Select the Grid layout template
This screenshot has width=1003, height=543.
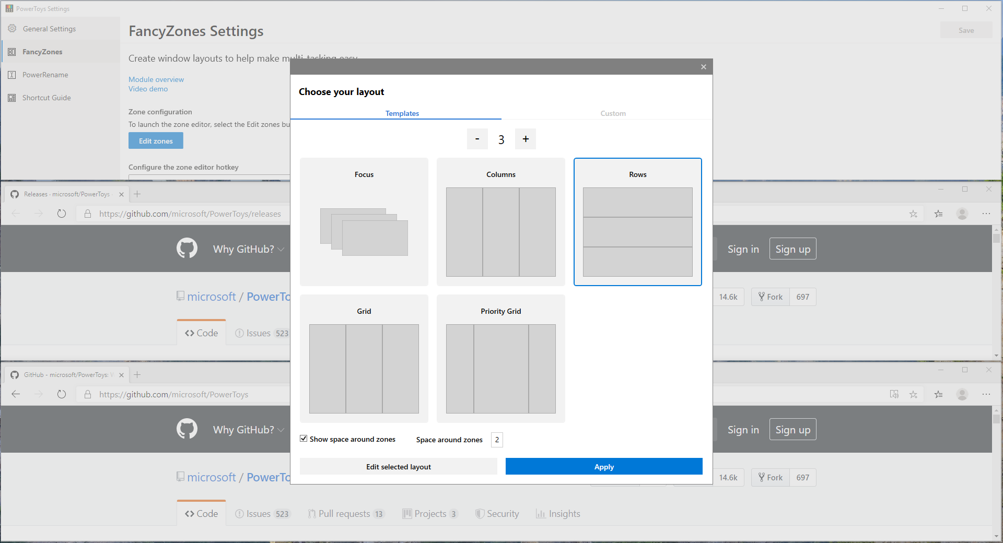click(x=364, y=359)
